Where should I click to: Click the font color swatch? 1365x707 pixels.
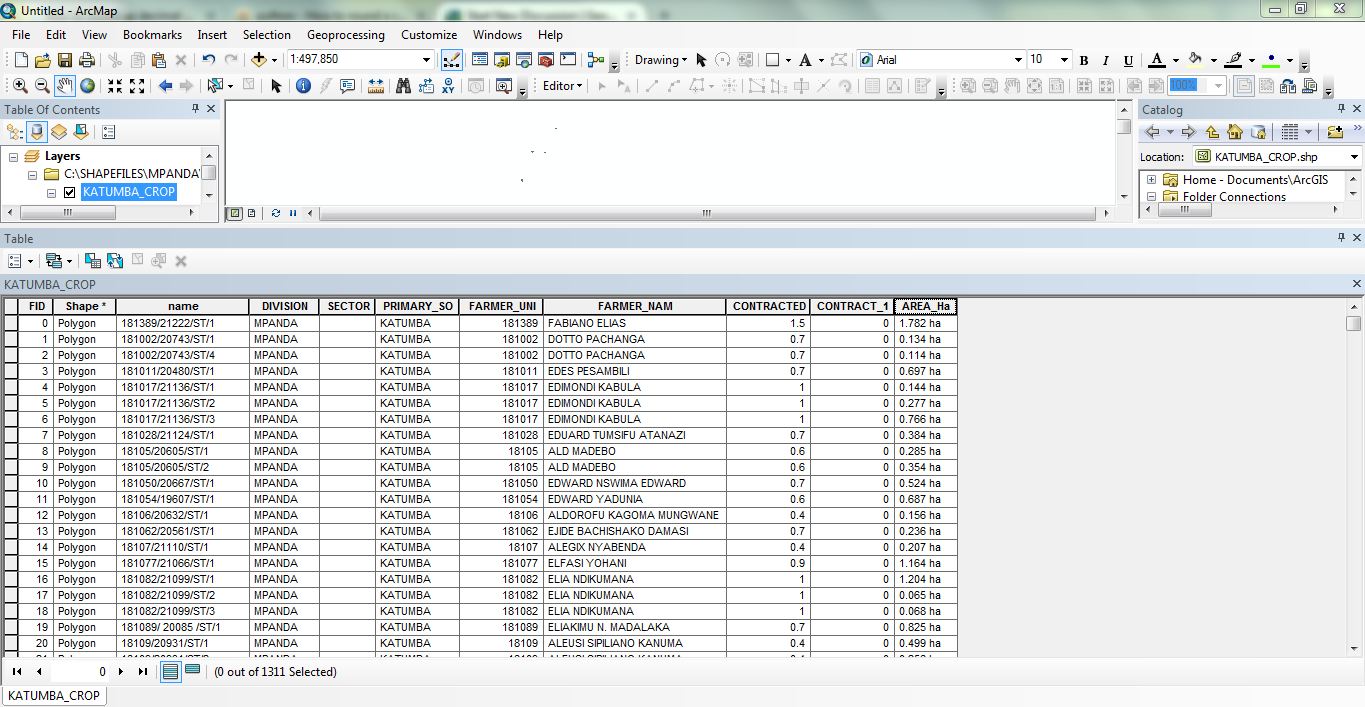click(x=1156, y=60)
